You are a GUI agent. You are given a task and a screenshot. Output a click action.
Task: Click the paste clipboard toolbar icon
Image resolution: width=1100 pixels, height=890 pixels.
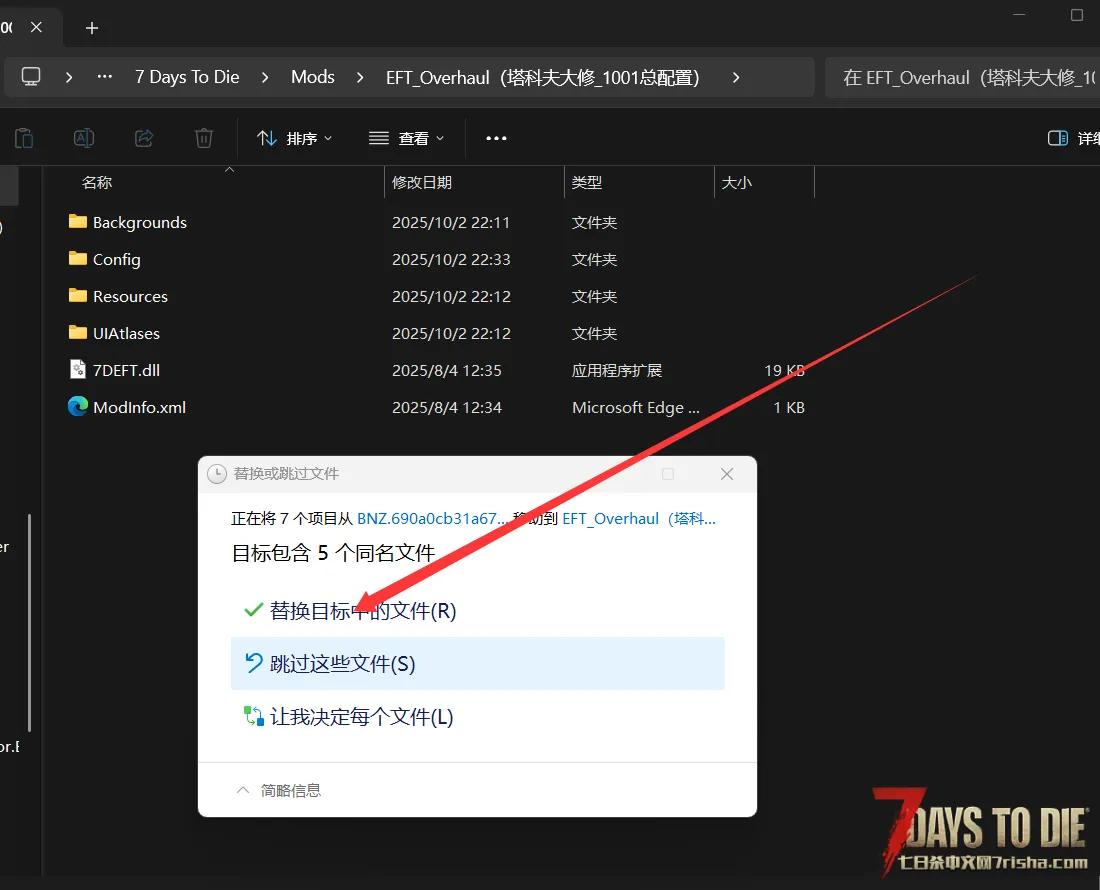(x=24, y=138)
